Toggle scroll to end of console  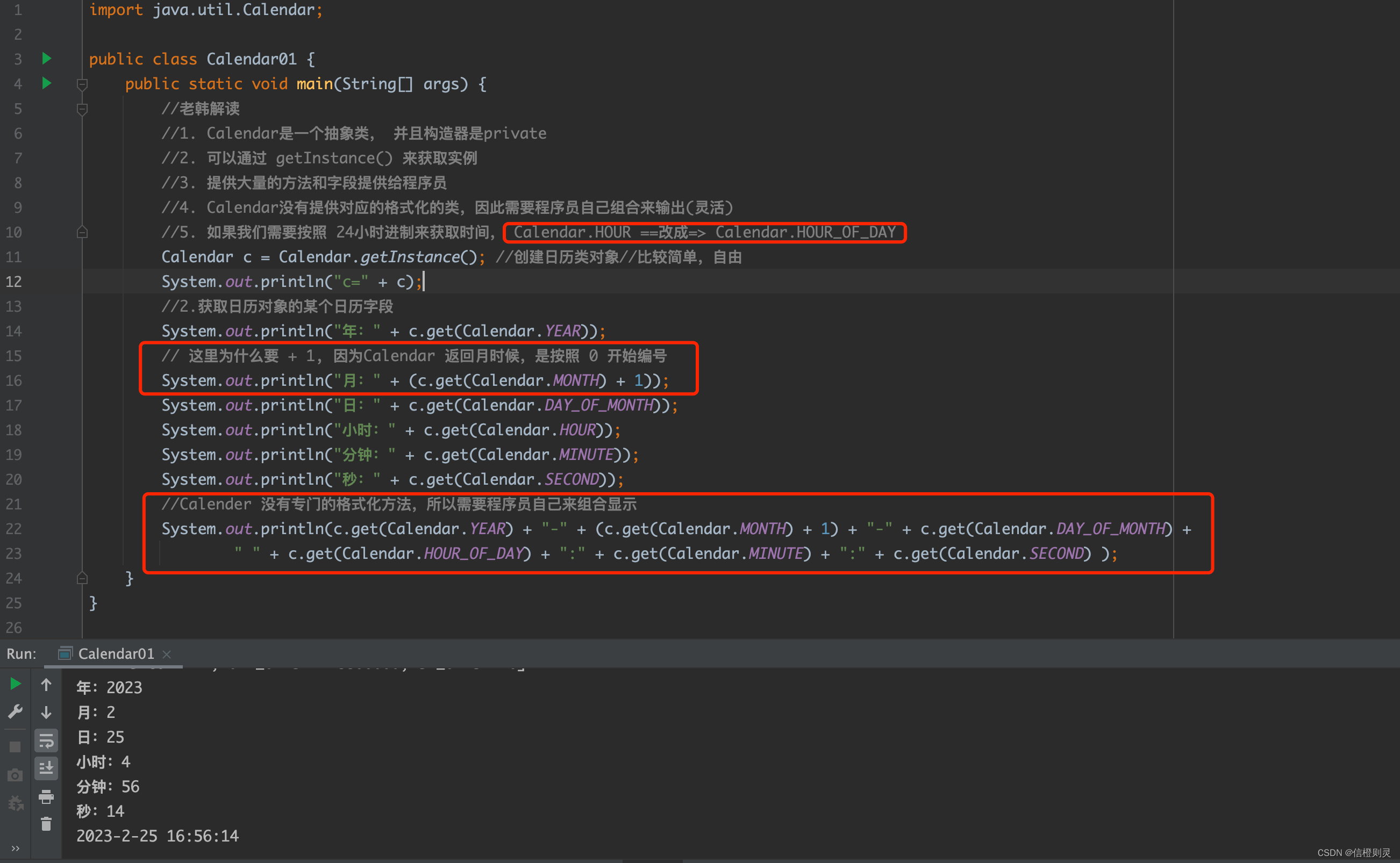pyautogui.click(x=46, y=768)
